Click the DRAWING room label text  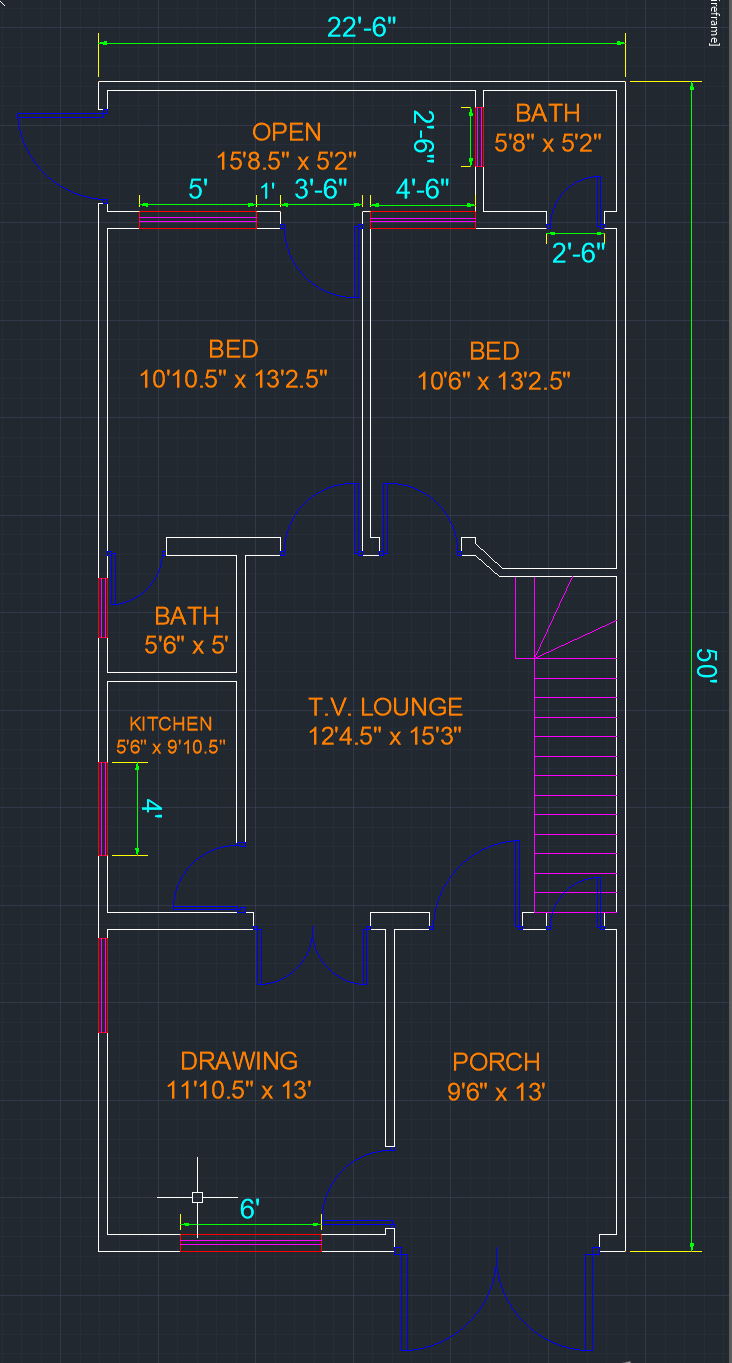click(x=239, y=1061)
